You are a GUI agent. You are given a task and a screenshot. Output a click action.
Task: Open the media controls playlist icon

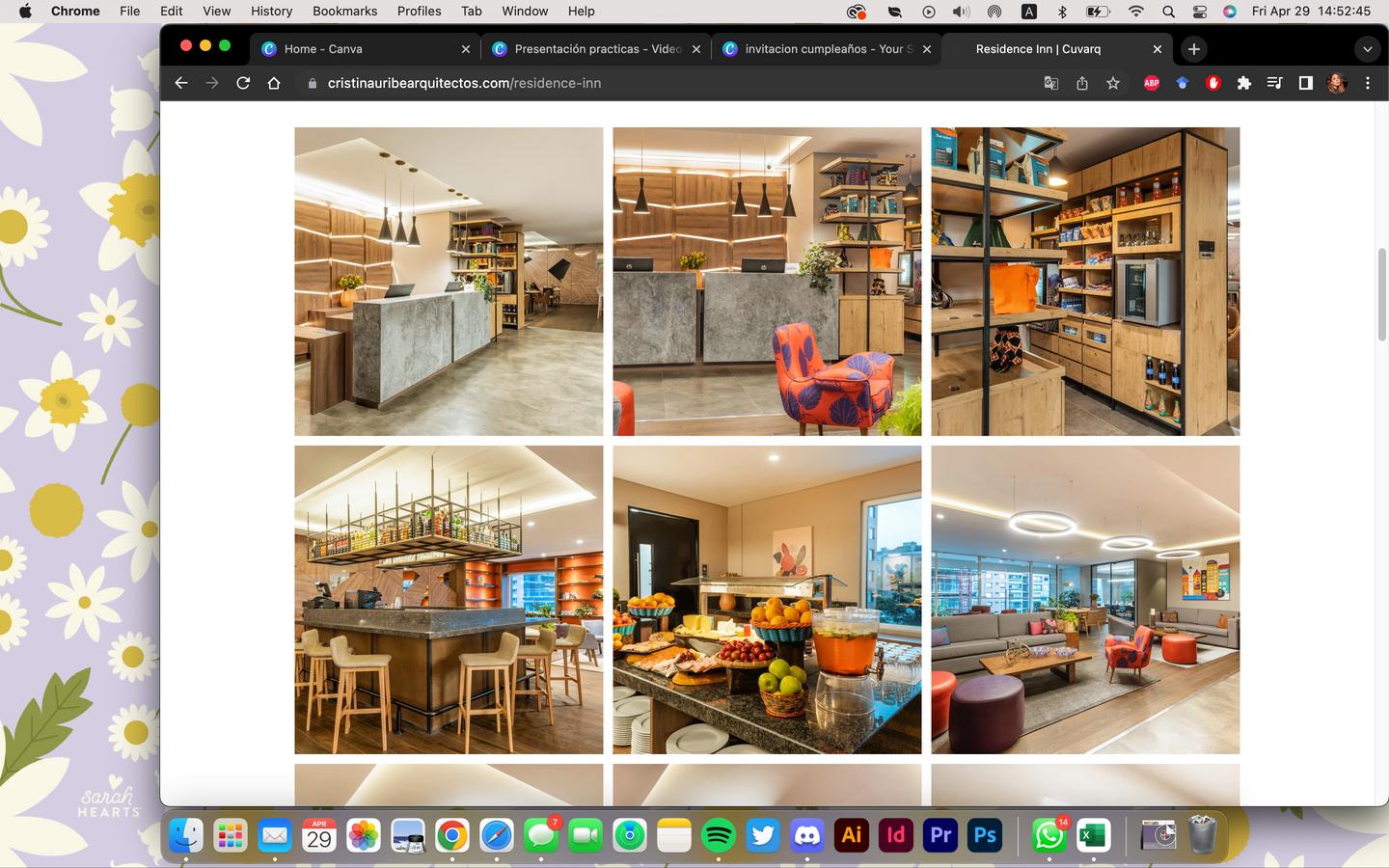click(x=1274, y=83)
